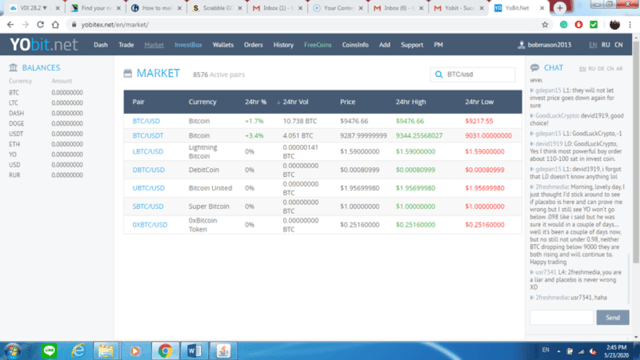Viewport: 640px width, 360px height.
Task: Click Chrome icon in taskbar
Action: [x=165, y=351]
